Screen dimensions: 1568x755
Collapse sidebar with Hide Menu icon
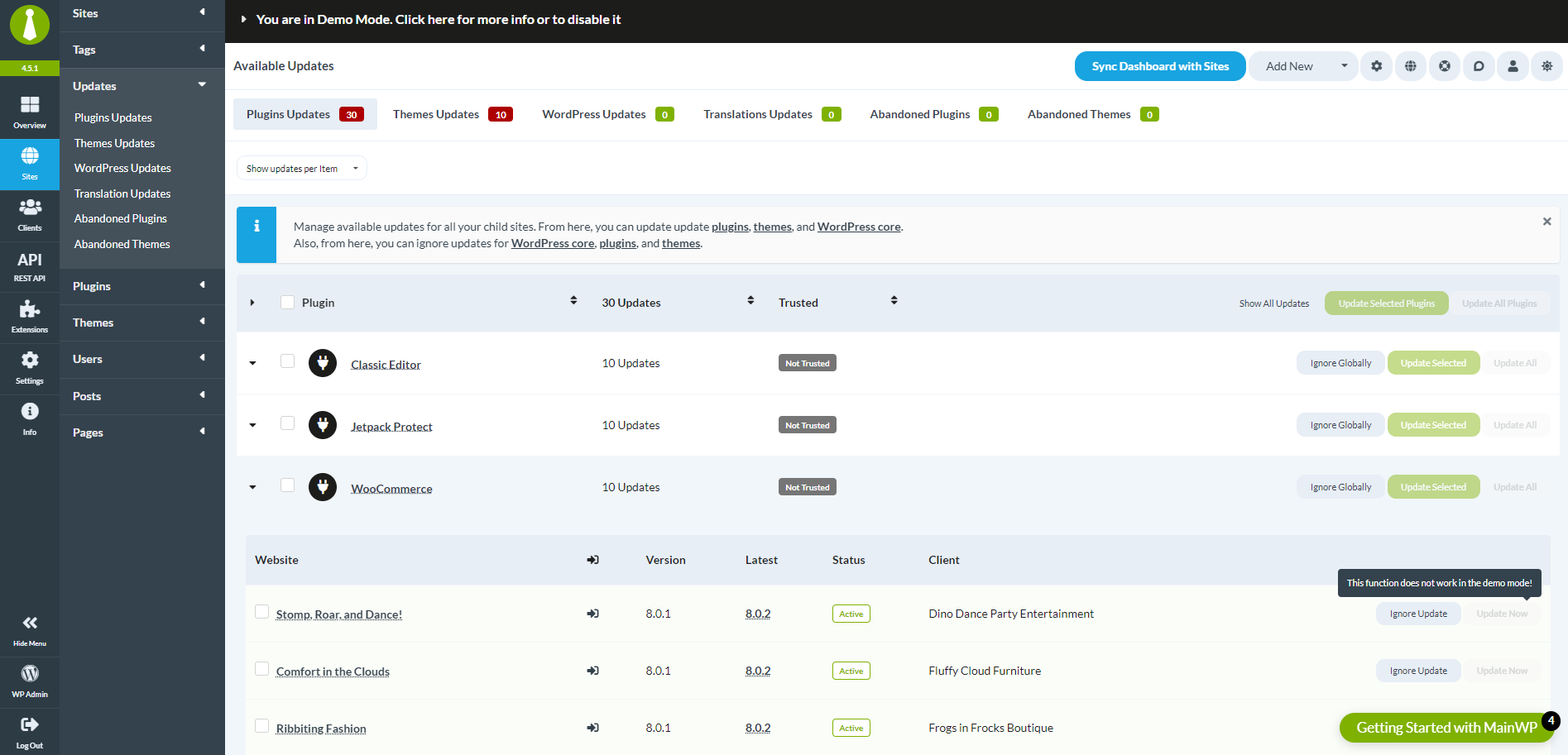[30, 630]
